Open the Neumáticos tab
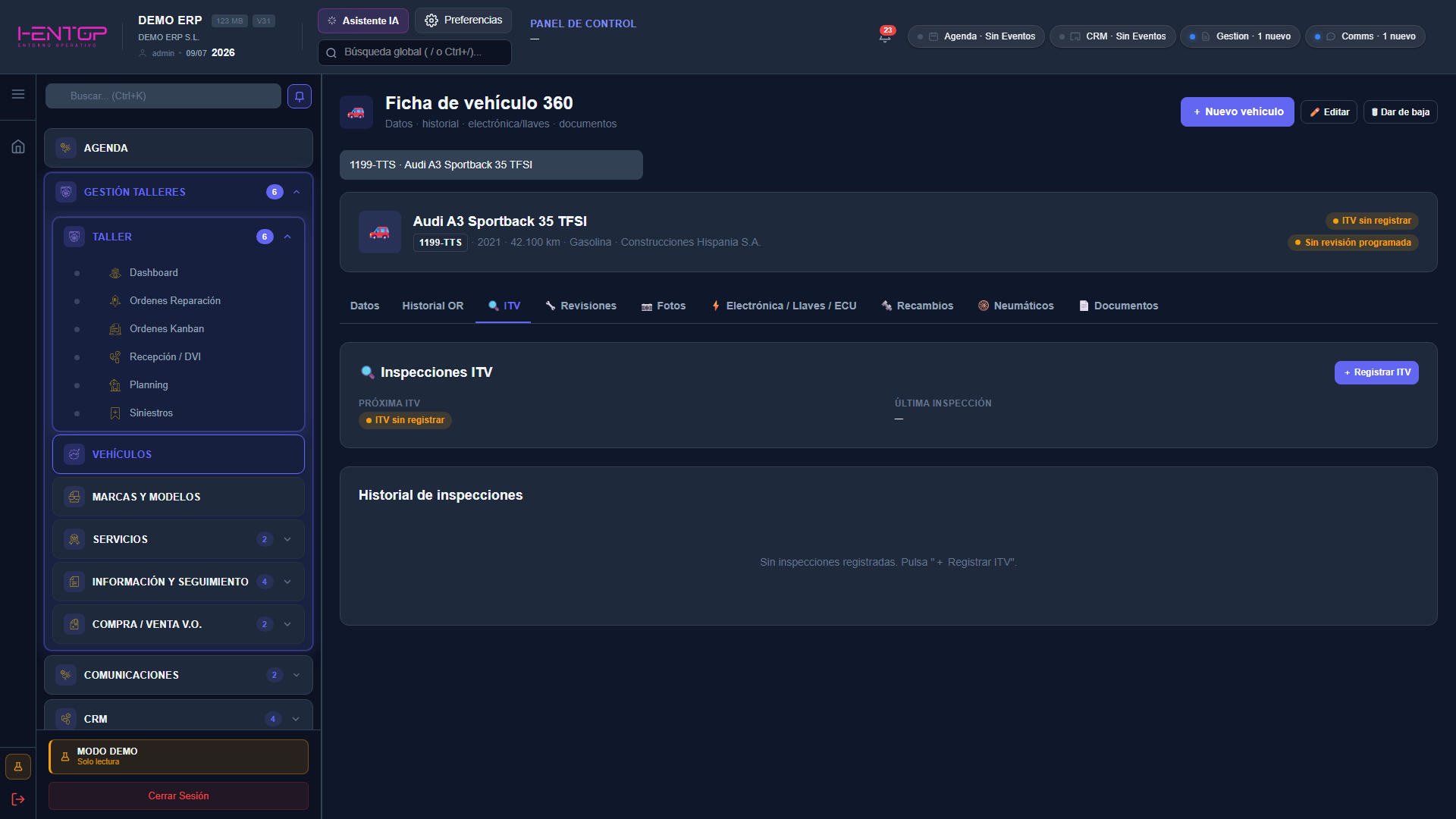1456x819 pixels. 1016,306
